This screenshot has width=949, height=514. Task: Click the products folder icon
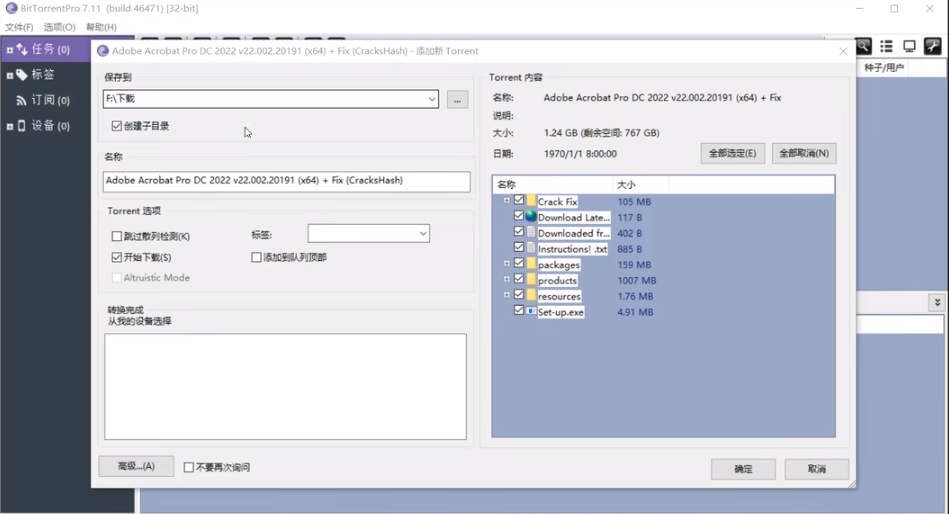tap(531, 280)
